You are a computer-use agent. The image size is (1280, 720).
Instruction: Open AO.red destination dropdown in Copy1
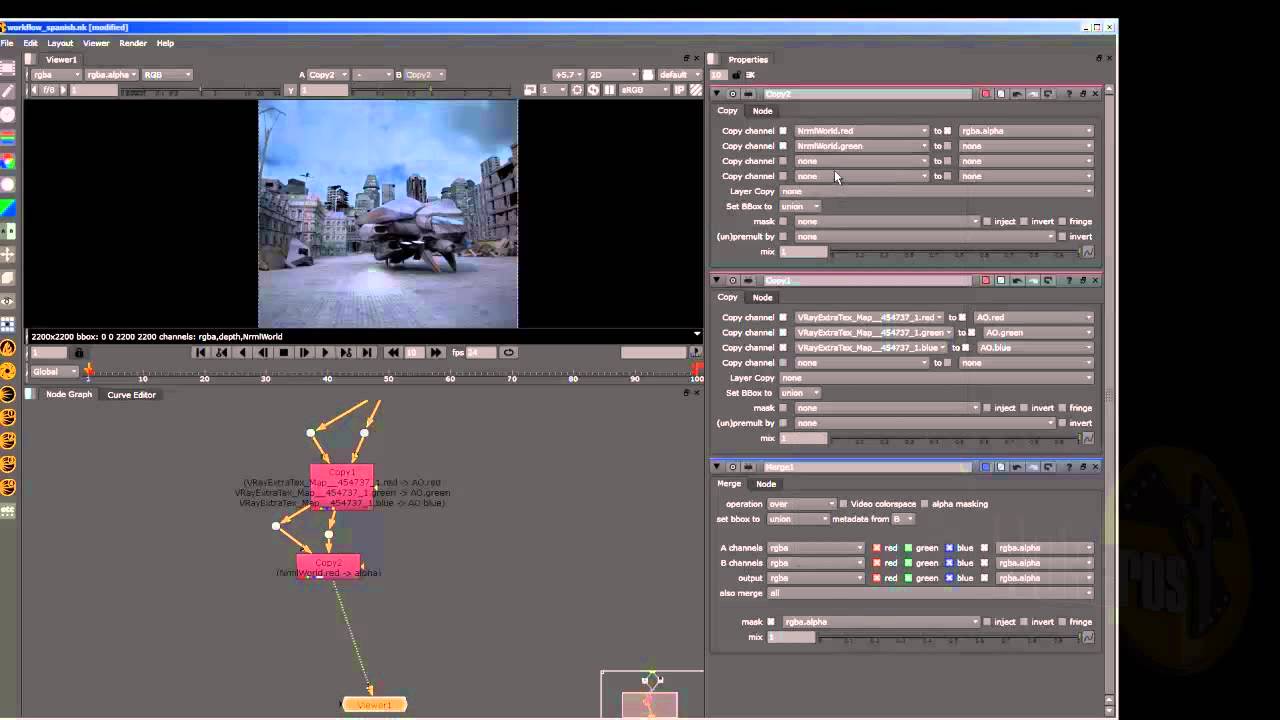point(1033,318)
